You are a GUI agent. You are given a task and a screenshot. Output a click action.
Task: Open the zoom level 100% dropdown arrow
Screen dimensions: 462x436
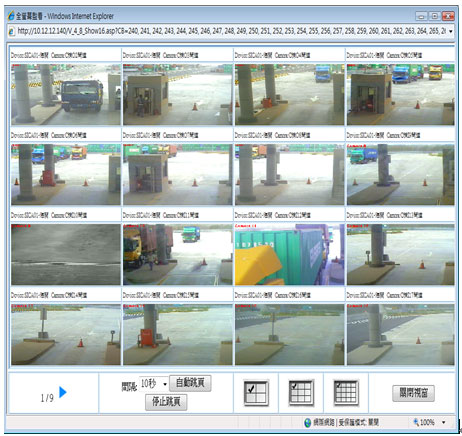tap(444, 422)
